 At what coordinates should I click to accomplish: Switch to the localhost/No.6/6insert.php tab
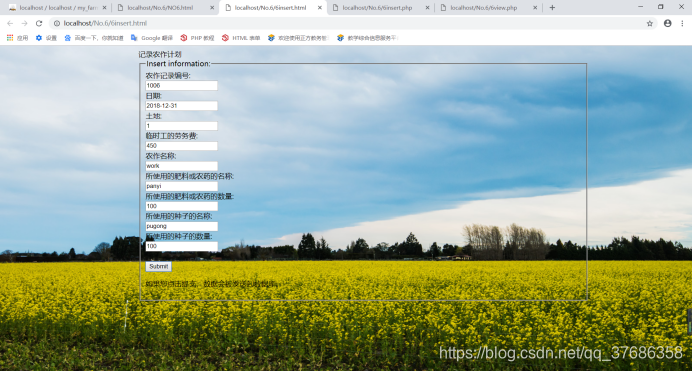point(380,8)
